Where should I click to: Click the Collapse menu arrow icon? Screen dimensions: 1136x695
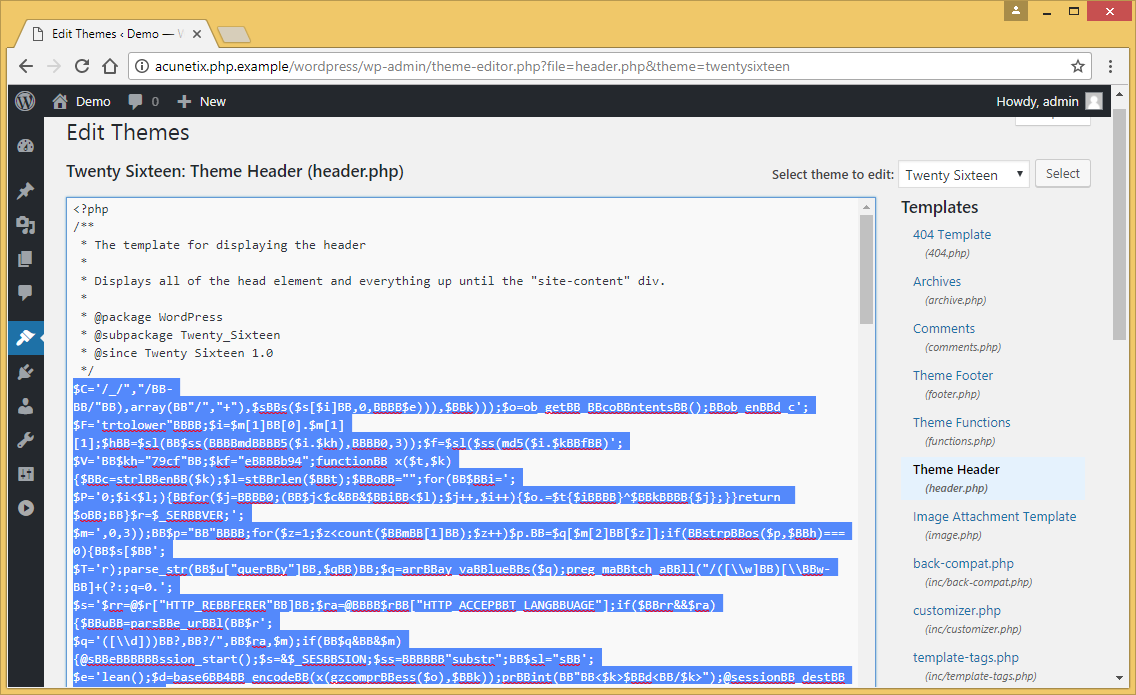(x=25, y=508)
